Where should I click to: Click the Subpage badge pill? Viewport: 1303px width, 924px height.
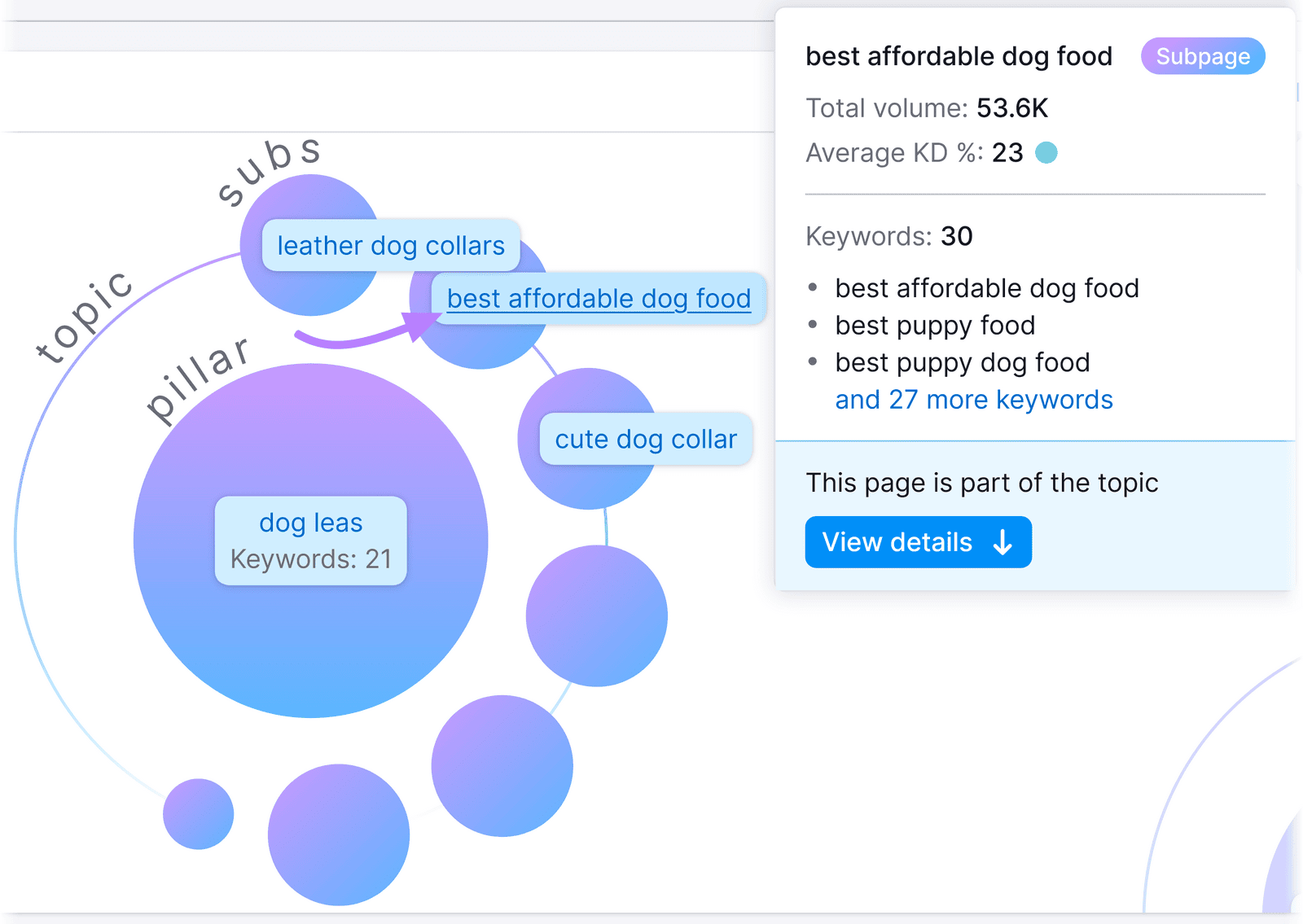click(1203, 56)
